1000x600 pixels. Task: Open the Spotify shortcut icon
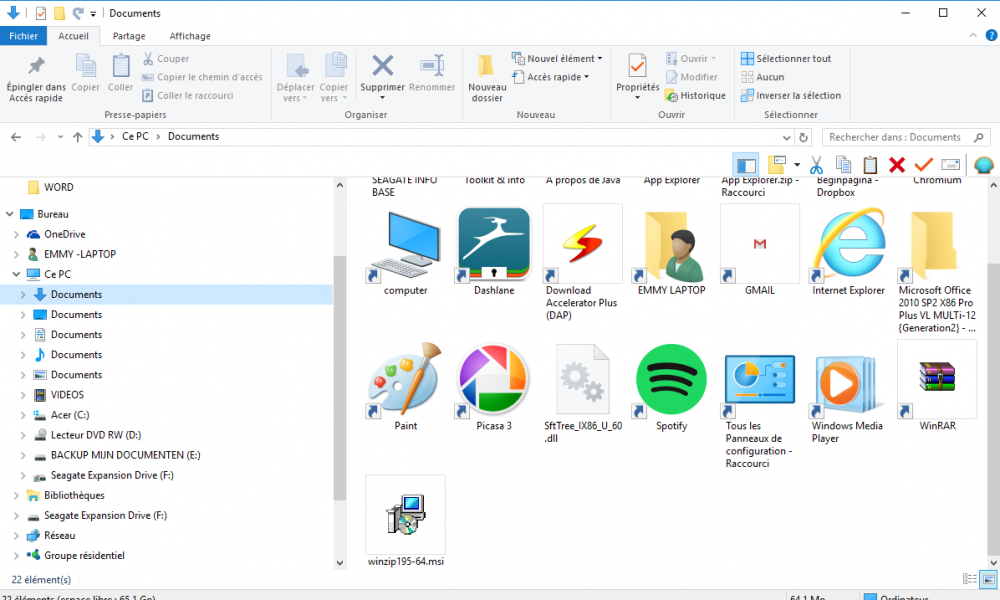pos(671,379)
